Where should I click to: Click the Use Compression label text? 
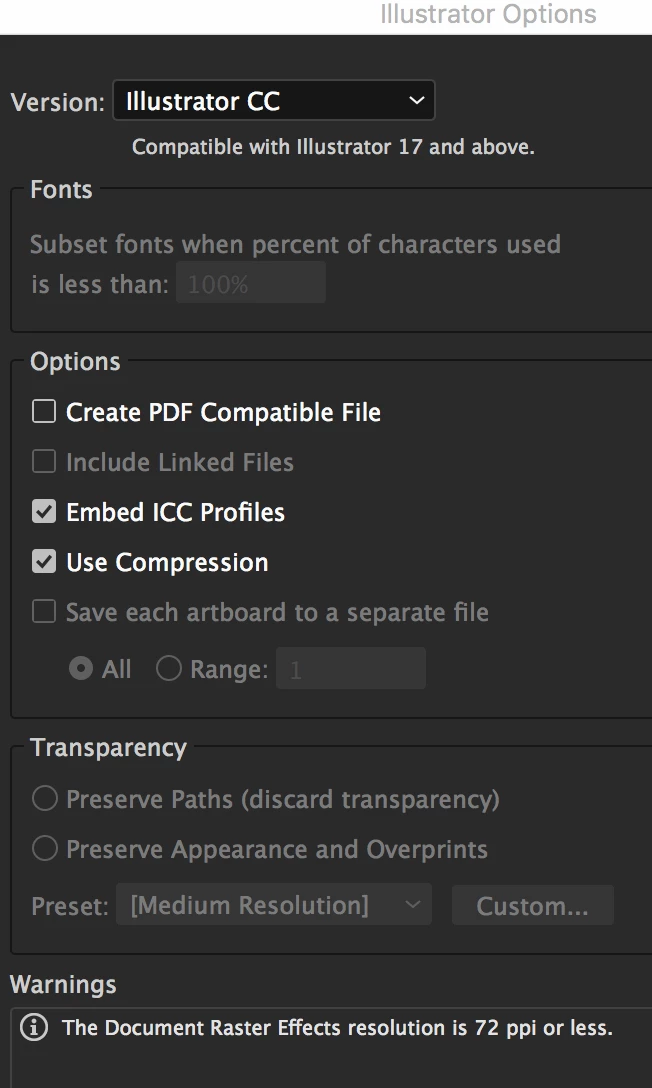pos(167,562)
